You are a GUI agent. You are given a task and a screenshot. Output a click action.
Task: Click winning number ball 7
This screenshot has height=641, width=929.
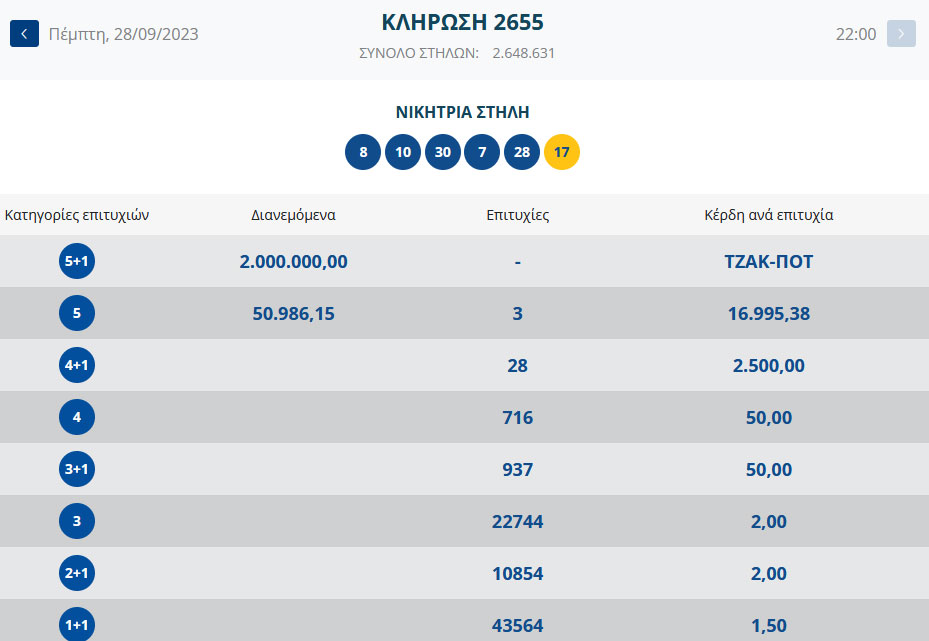point(482,153)
